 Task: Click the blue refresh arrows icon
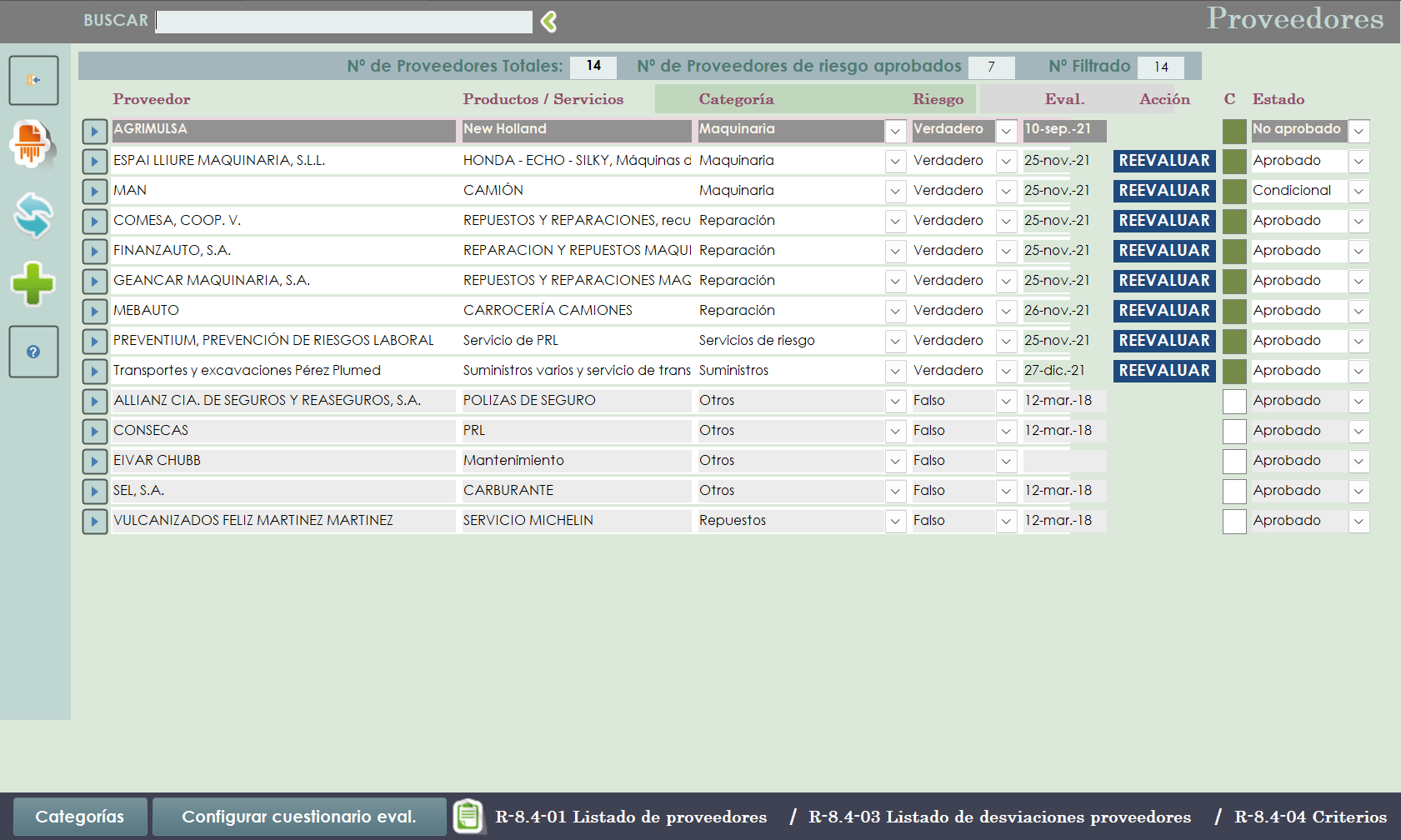(x=33, y=215)
